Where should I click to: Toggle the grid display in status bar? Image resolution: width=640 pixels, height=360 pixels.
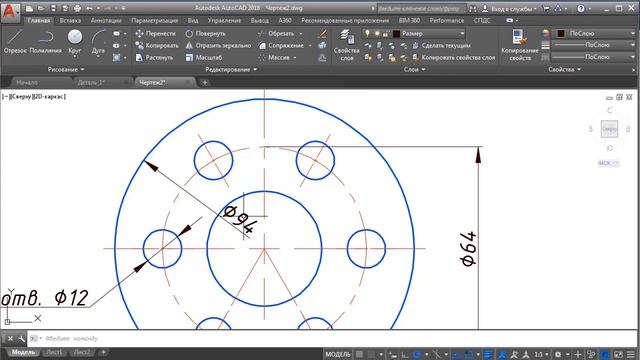(x=359, y=354)
